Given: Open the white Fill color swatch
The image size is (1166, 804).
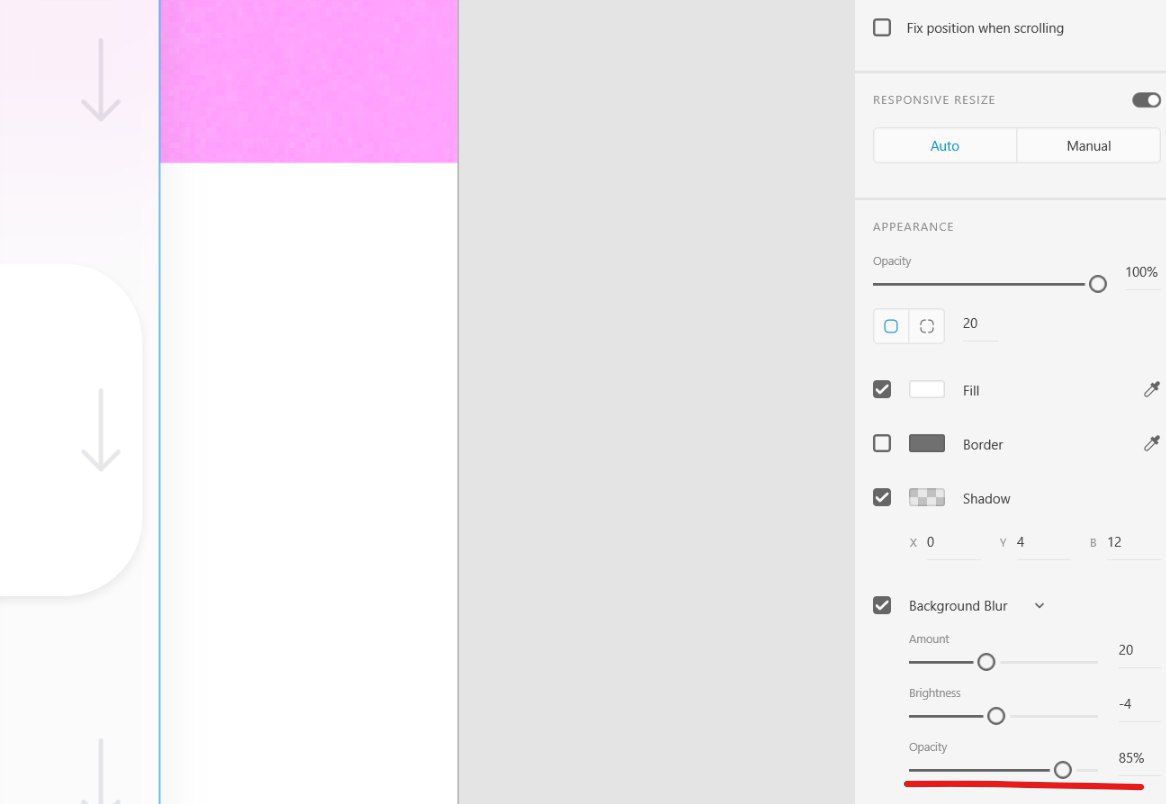Looking at the screenshot, I should pyautogui.click(x=927, y=389).
